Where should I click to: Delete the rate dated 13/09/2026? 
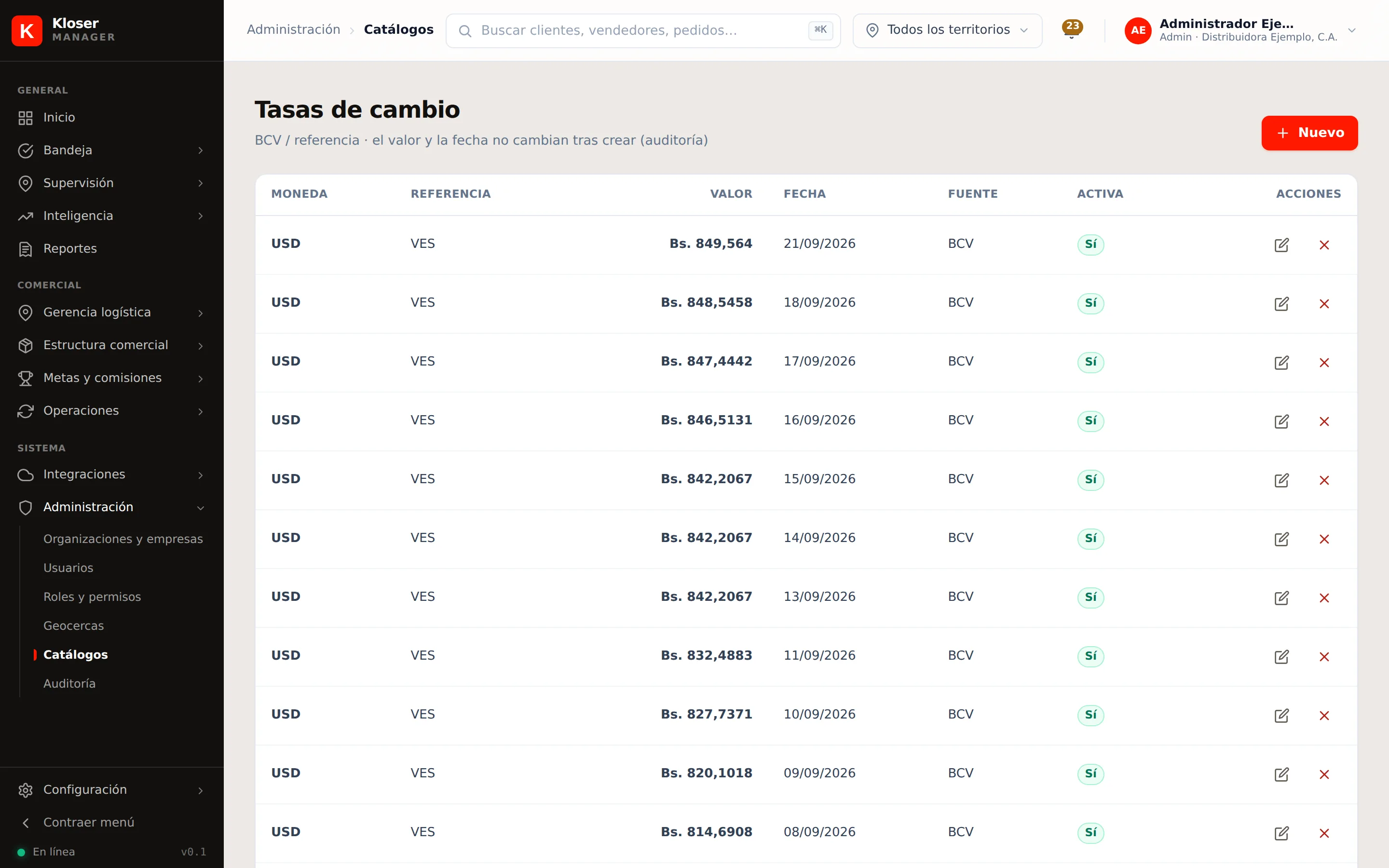click(1324, 598)
